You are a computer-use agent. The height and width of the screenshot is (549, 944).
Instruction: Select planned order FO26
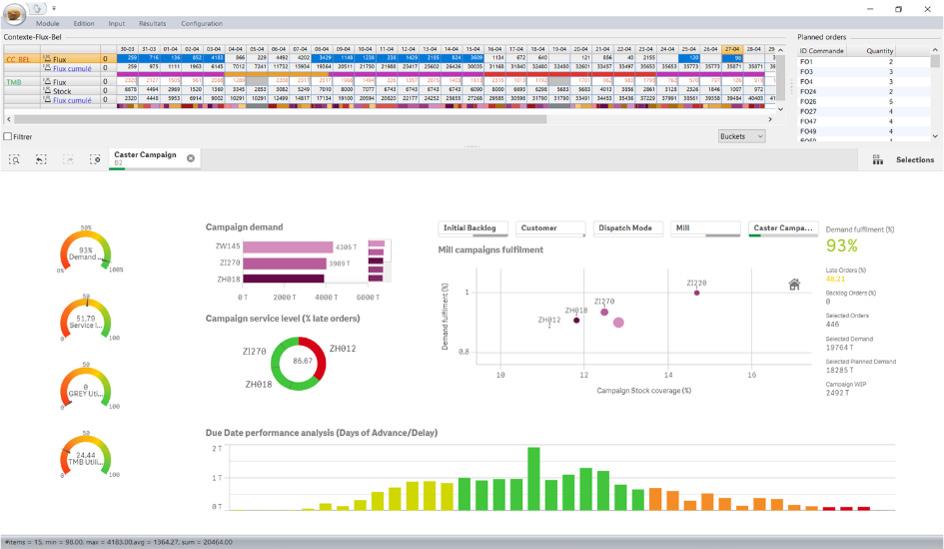click(864, 102)
